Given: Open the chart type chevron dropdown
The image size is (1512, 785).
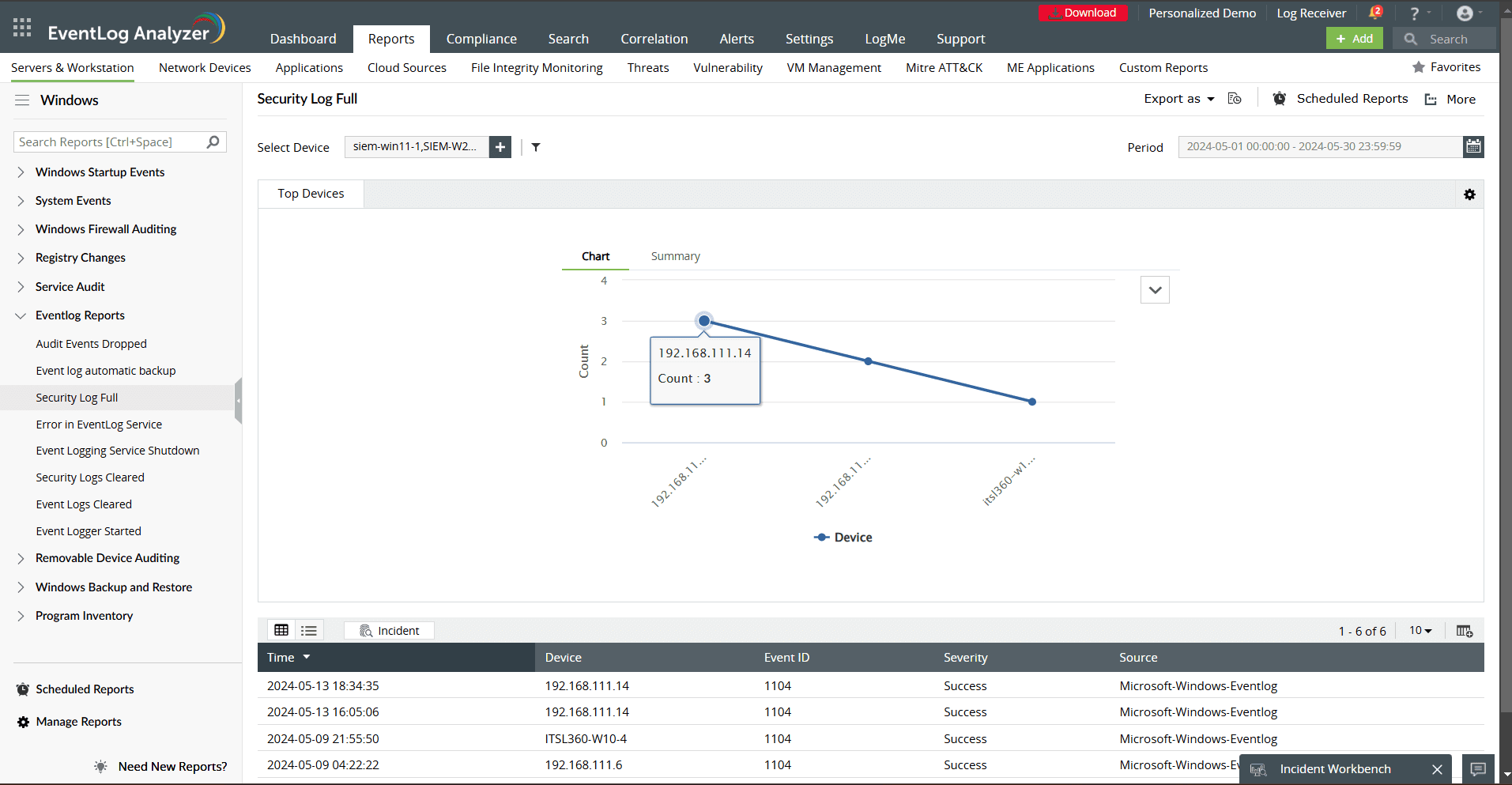Looking at the screenshot, I should click(1155, 290).
